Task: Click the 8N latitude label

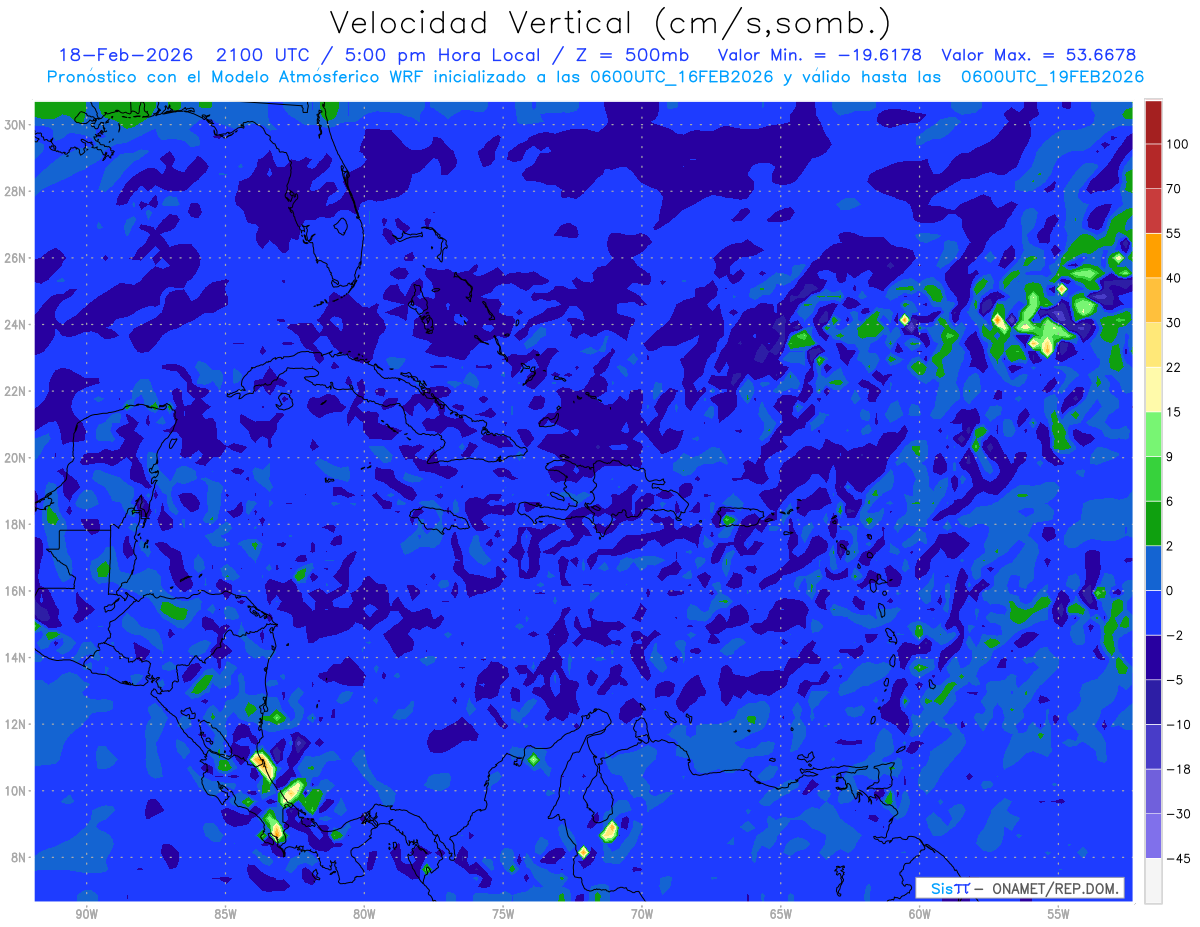Action: (19, 858)
